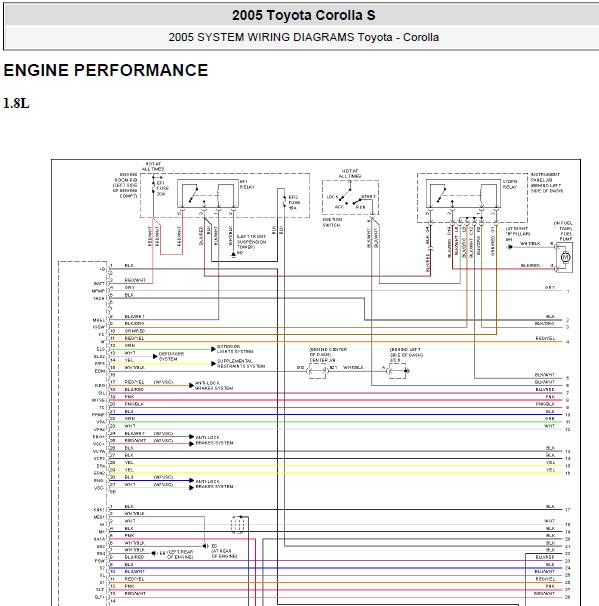Click the ignition switch symbol
Image resolution: width=599 pixels, height=606 pixels.
350,197
